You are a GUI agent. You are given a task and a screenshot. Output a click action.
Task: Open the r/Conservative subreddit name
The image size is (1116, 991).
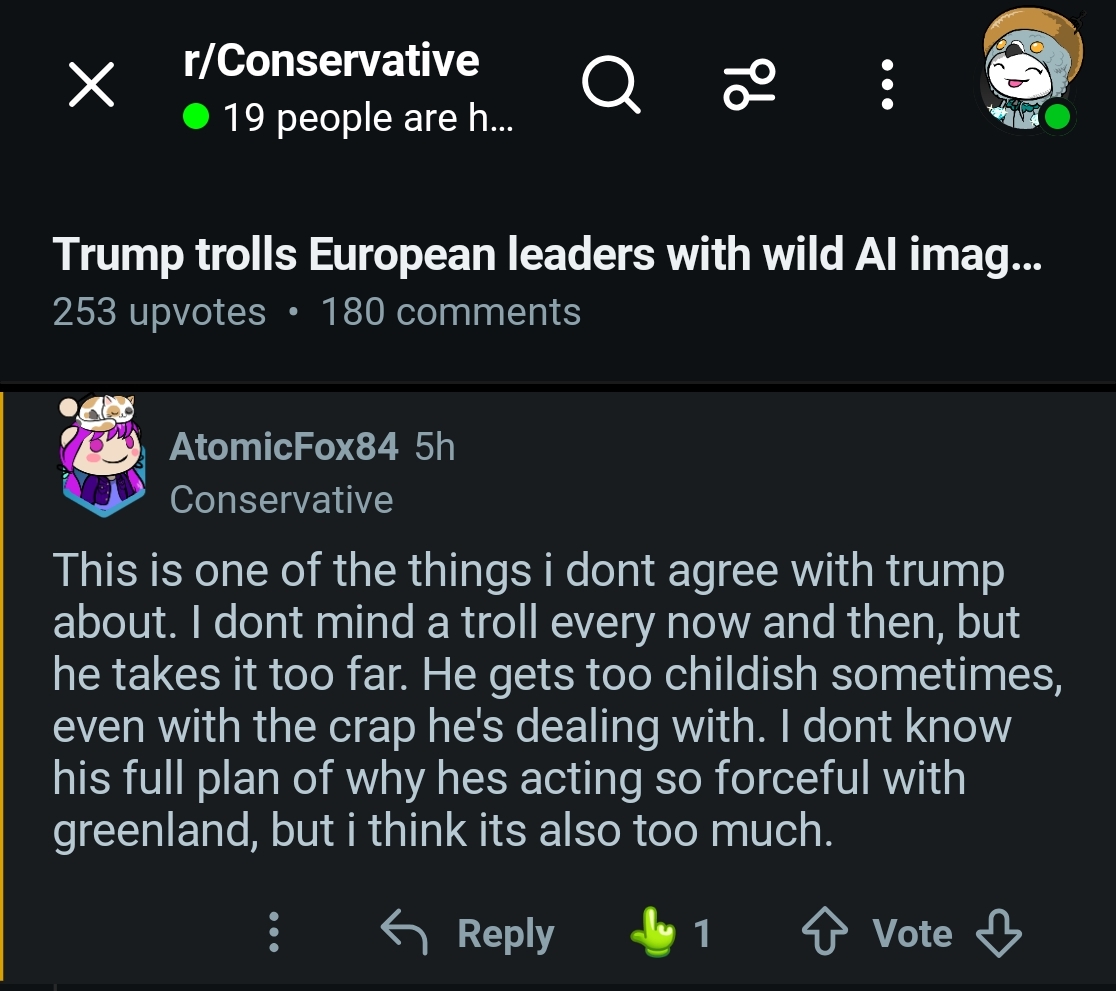coord(331,61)
